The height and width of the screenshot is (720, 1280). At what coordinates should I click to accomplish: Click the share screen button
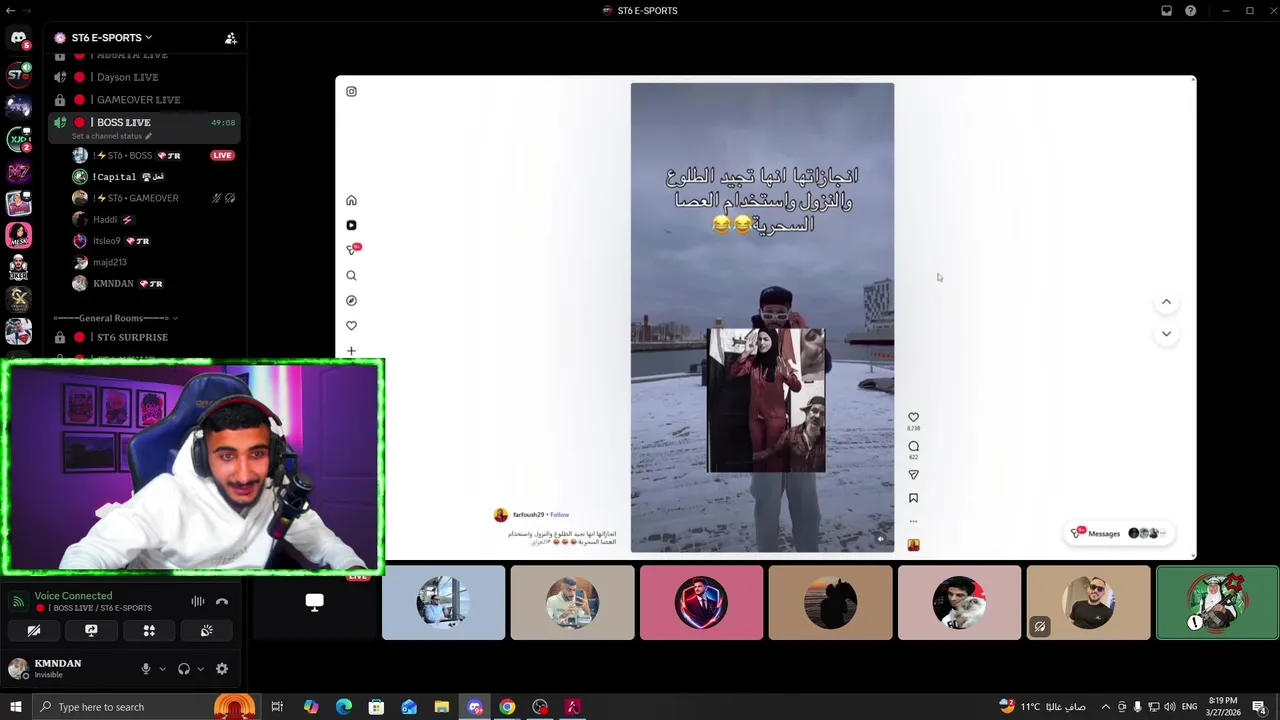click(91, 630)
